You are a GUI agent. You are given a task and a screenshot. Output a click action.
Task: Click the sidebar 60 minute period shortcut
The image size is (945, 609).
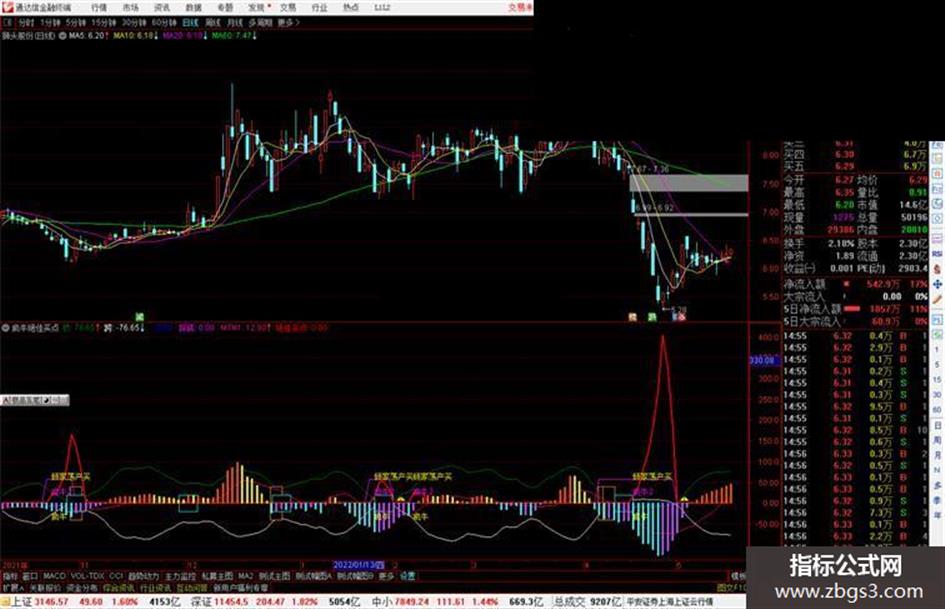(x=937, y=409)
